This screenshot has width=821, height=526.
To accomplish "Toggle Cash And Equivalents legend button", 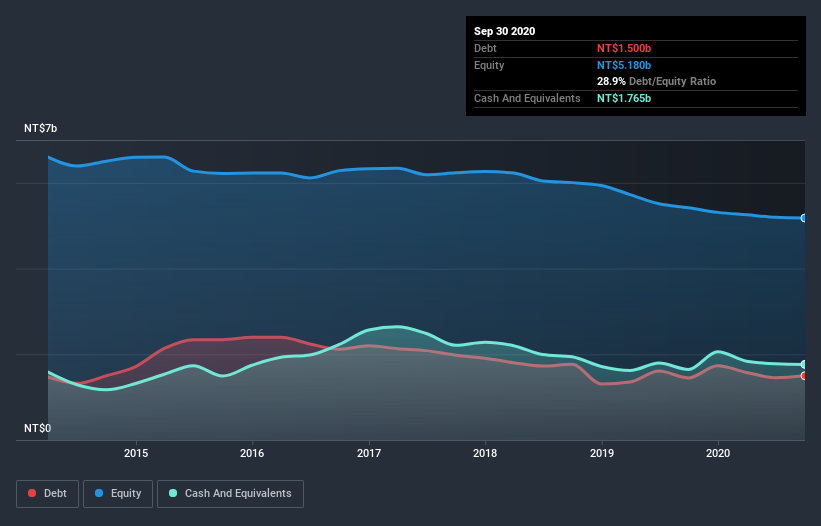I will [230, 494].
